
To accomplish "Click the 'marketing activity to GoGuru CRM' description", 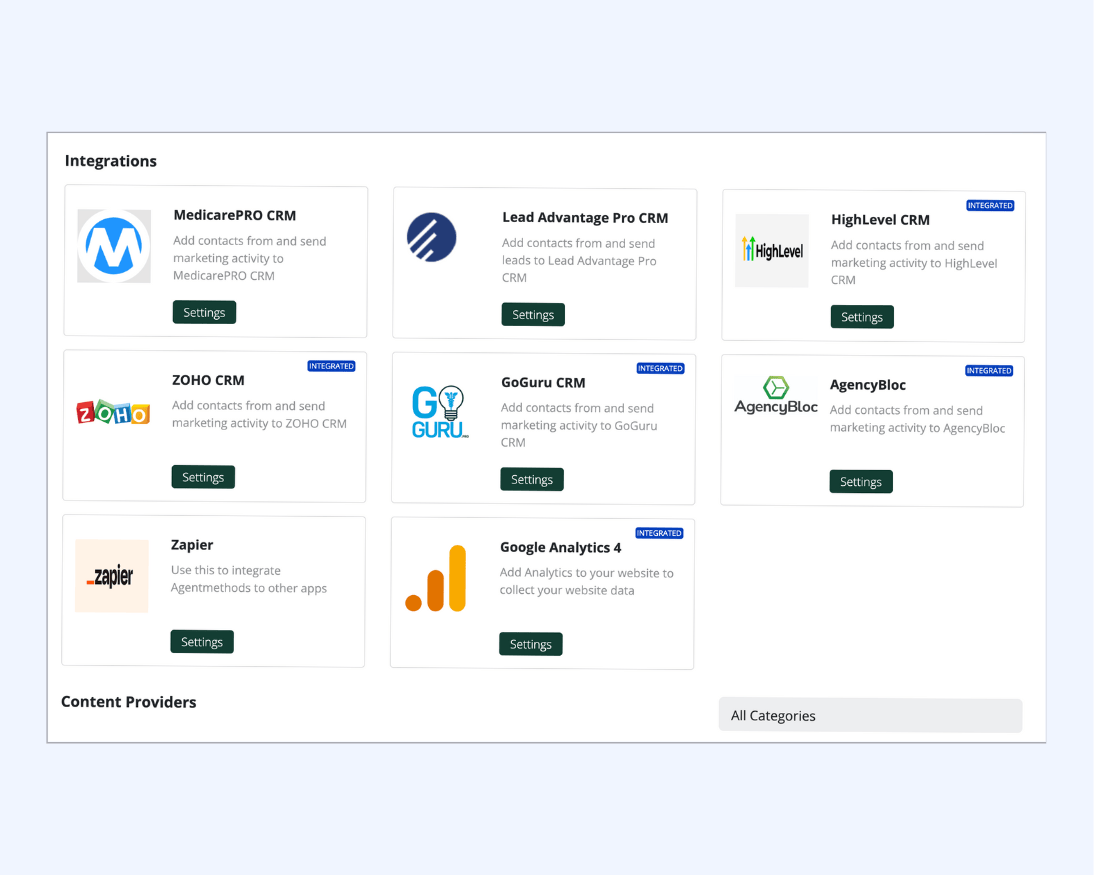I will point(579,425).
